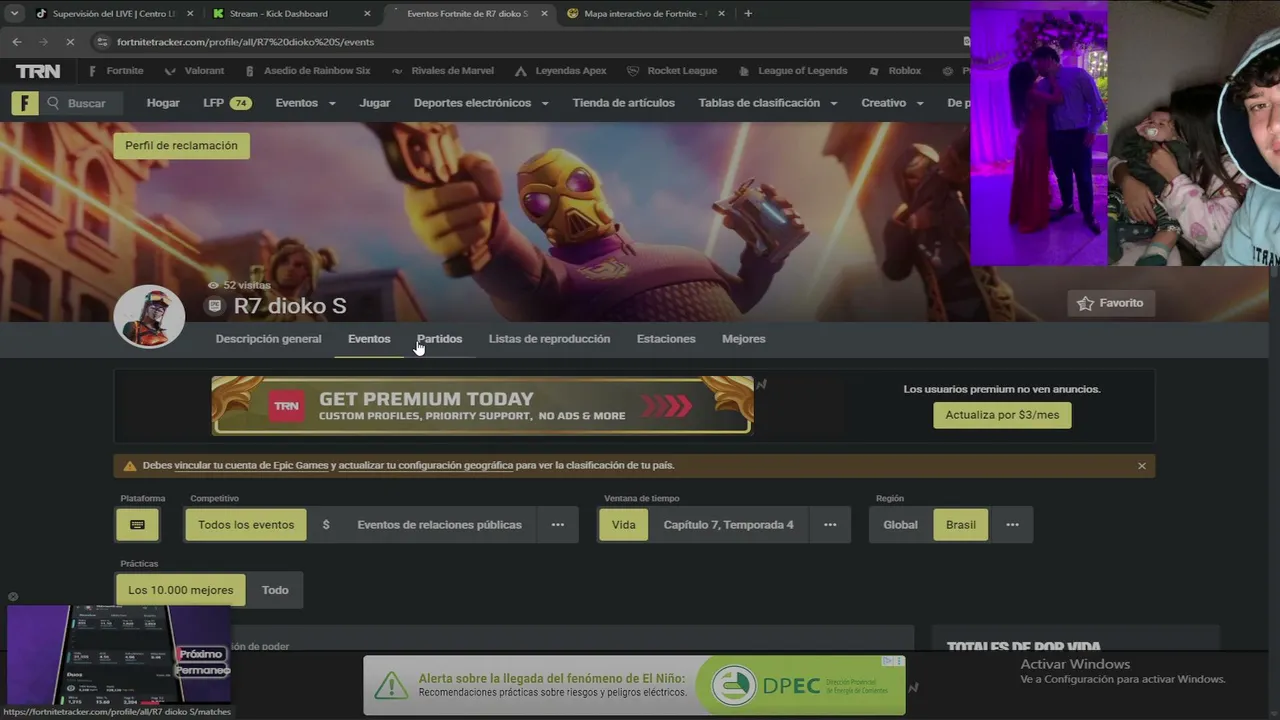Viewport: 1280px width, 720px height.
Task: Select the Eventos profile tab
Action: 369,339
